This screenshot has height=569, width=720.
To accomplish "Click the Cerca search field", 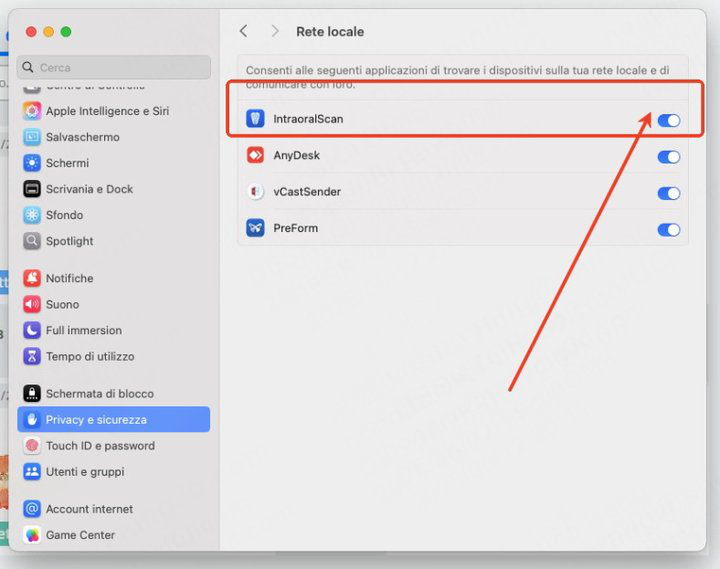I will click(114, 68).
